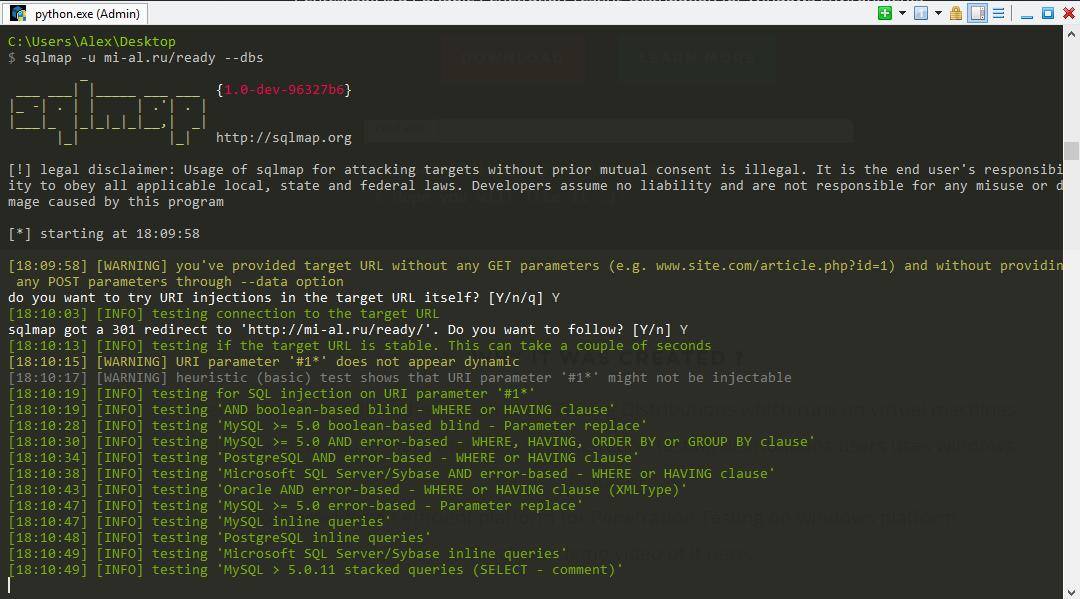Click the green new console plus icon
This screenshot has height=599, width=1080.
click(885, 13)
